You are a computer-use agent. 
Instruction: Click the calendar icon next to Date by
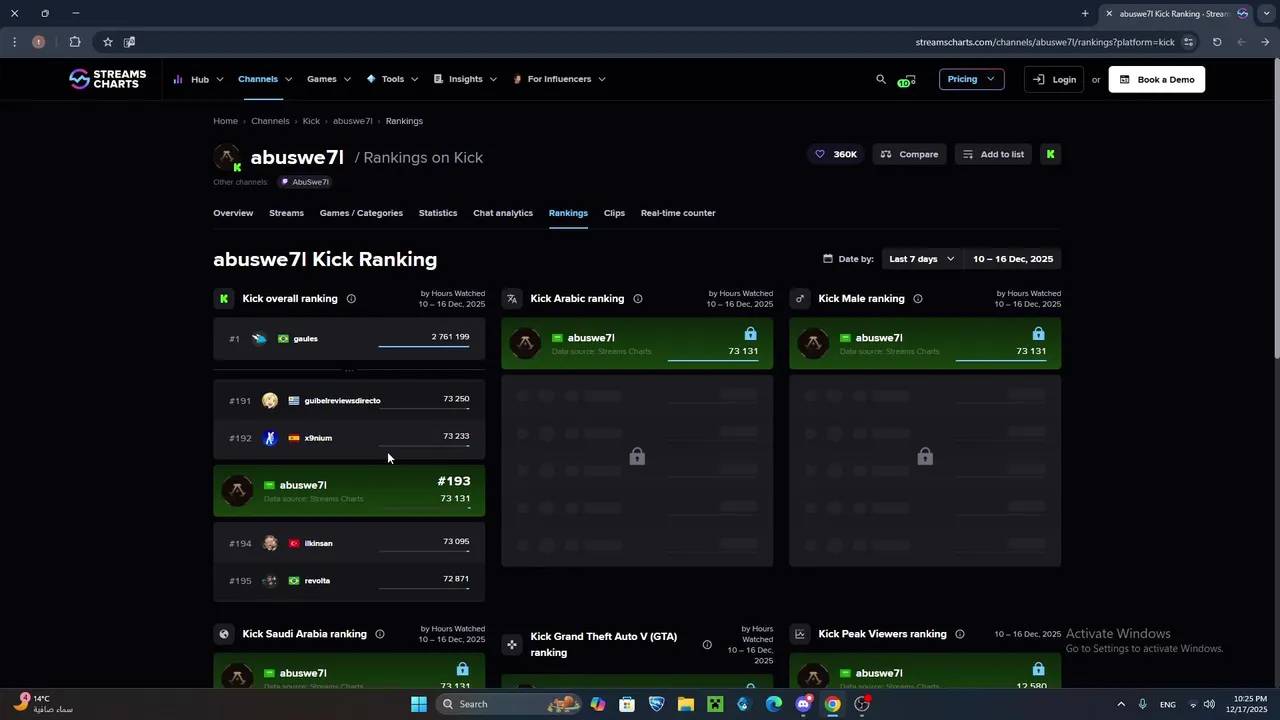coord(828,259)
